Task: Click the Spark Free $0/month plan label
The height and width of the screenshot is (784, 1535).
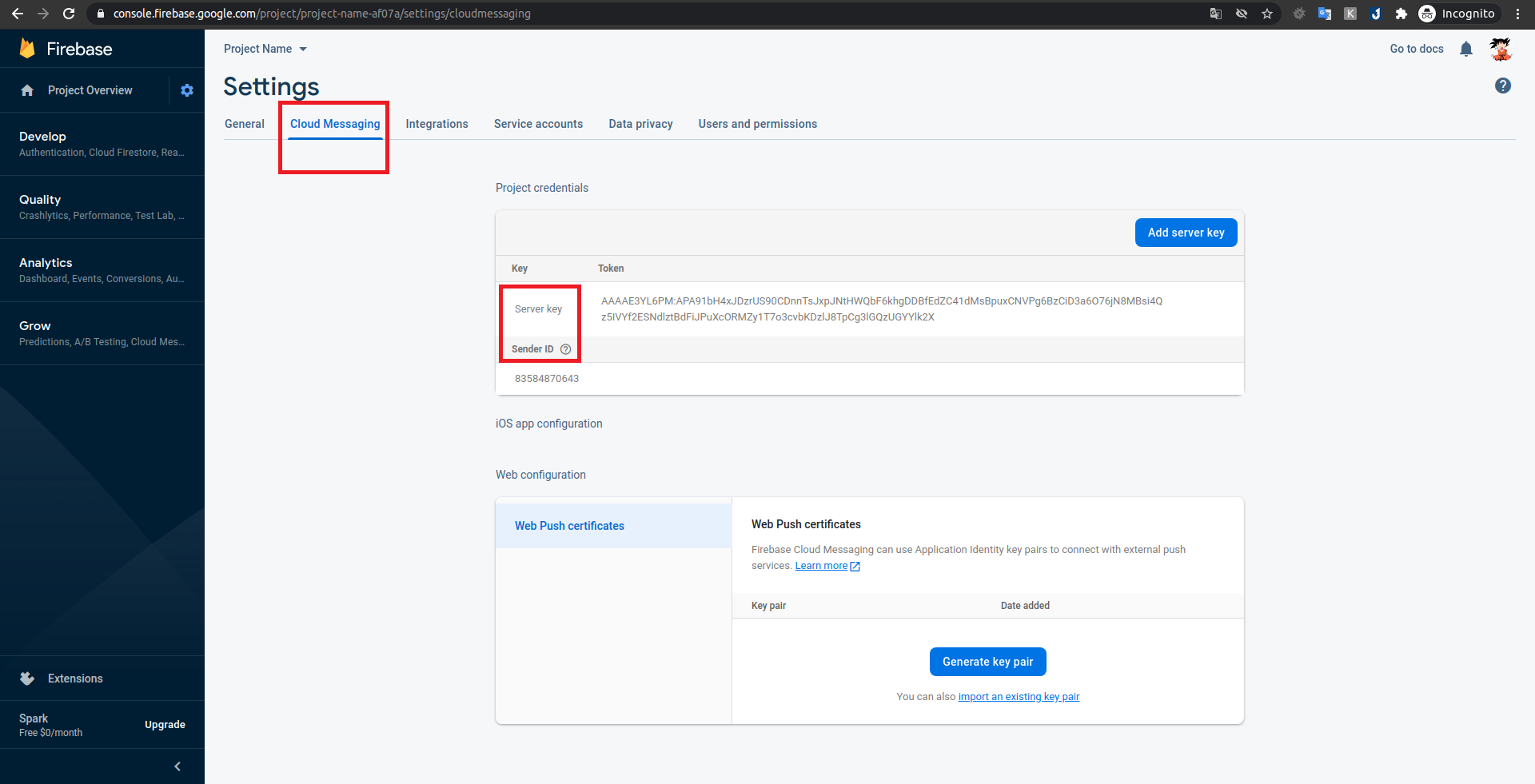Action: pyautogui.click(x=50, y=725)
